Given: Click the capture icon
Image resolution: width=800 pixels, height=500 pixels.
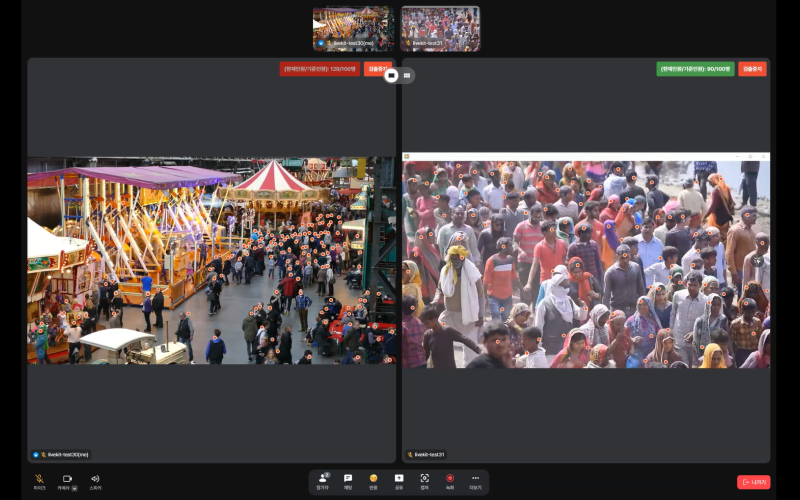Looking at the screenshot, I should tap(424, 479).
